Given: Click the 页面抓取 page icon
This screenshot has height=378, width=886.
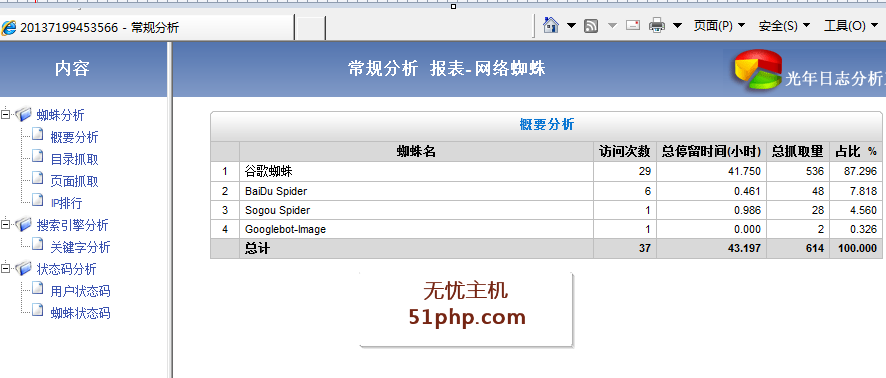Looking at the screenshot, I should pos(38,178).
